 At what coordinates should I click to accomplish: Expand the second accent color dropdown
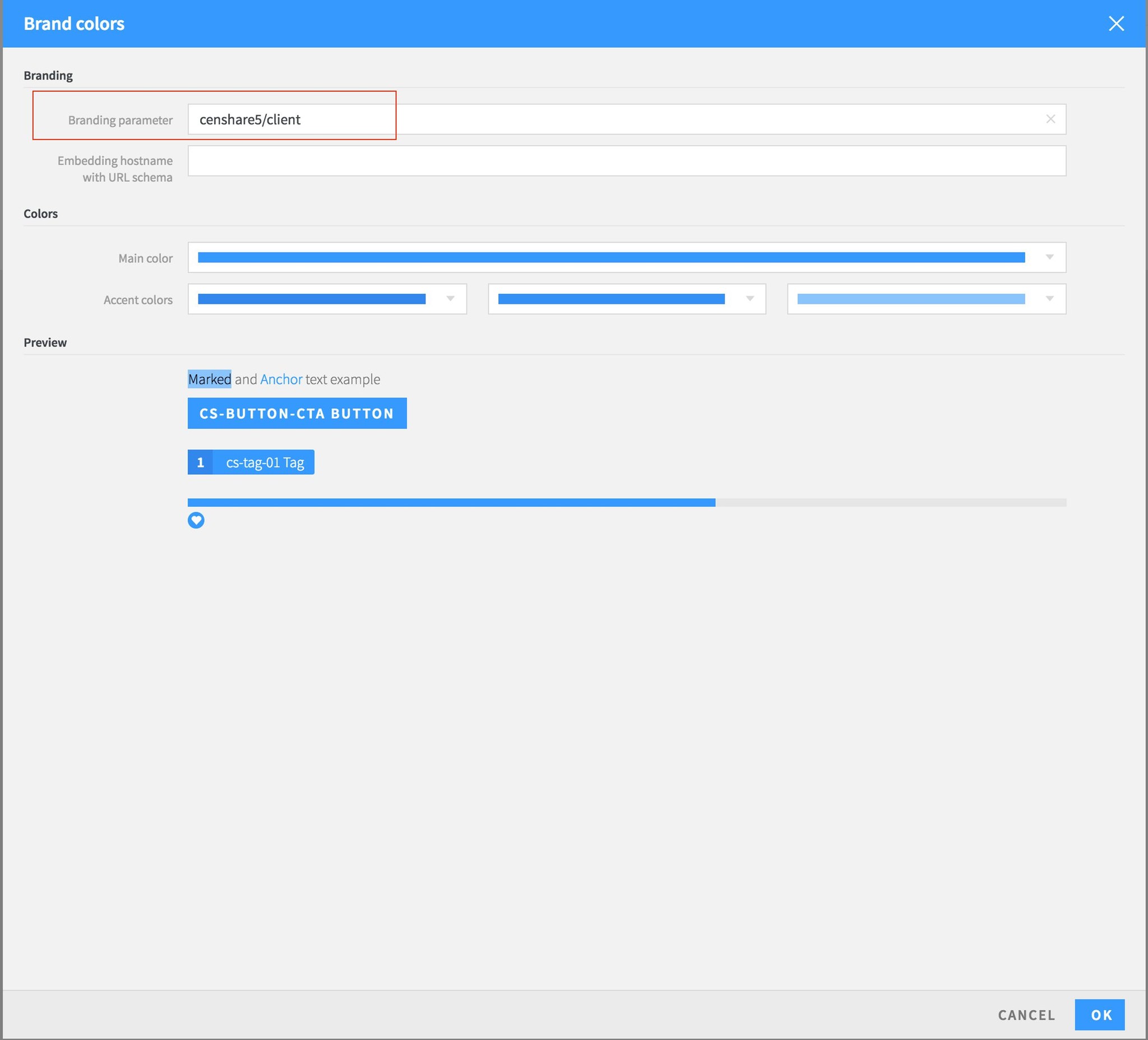pos(749,299)
